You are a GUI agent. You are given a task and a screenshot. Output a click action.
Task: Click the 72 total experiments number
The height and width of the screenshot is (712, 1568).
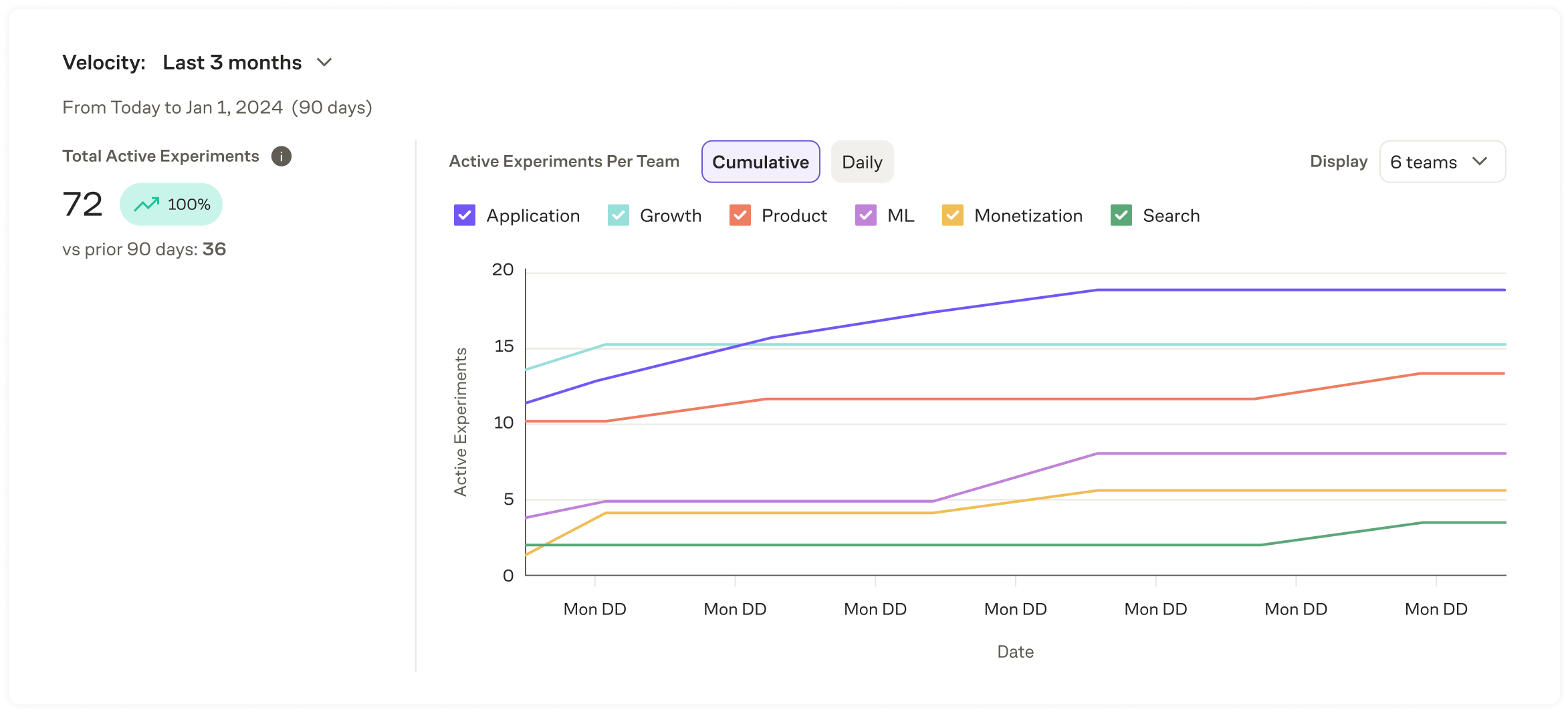tap(82, 205)
